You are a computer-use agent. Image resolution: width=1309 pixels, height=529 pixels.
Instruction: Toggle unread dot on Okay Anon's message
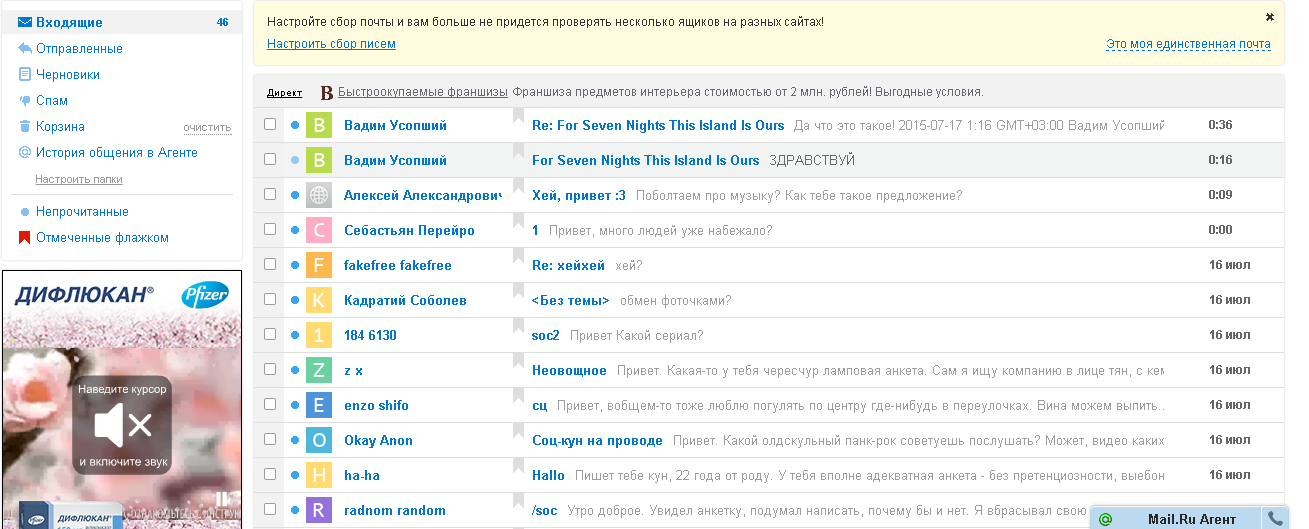(294, 440)
